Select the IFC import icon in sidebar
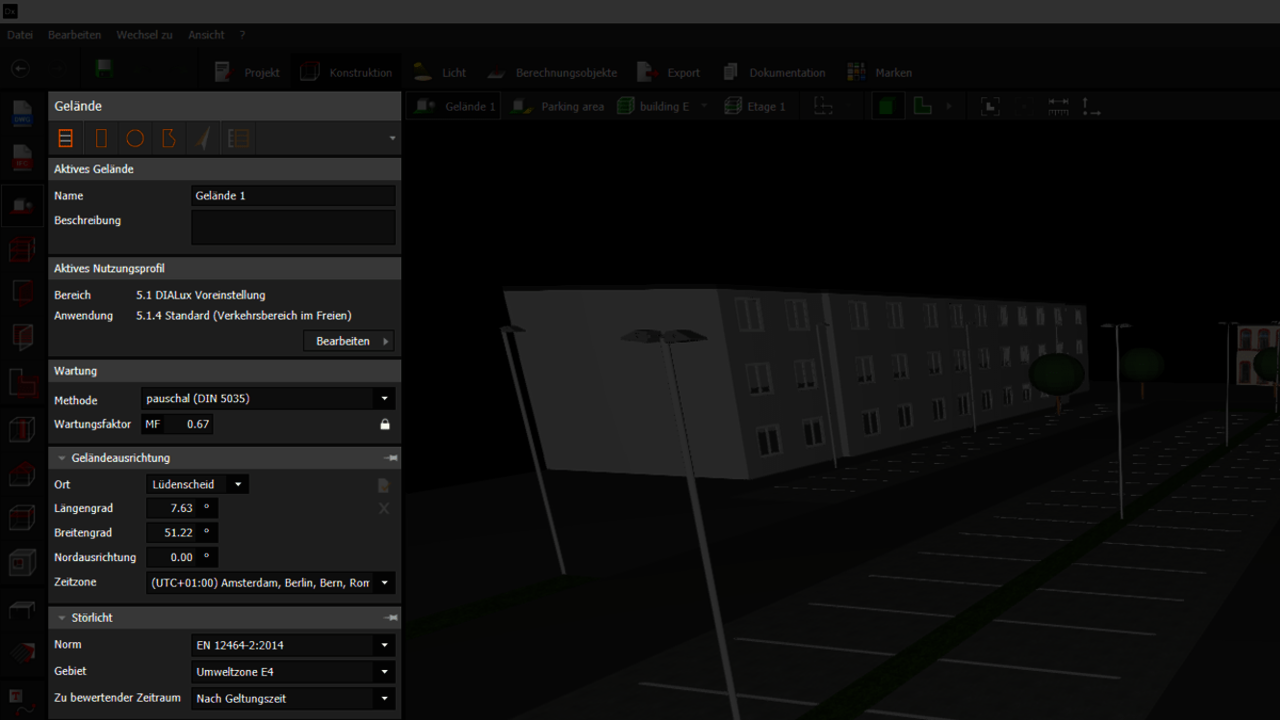This screenshot has height=720, width=1280. (23, 158)
